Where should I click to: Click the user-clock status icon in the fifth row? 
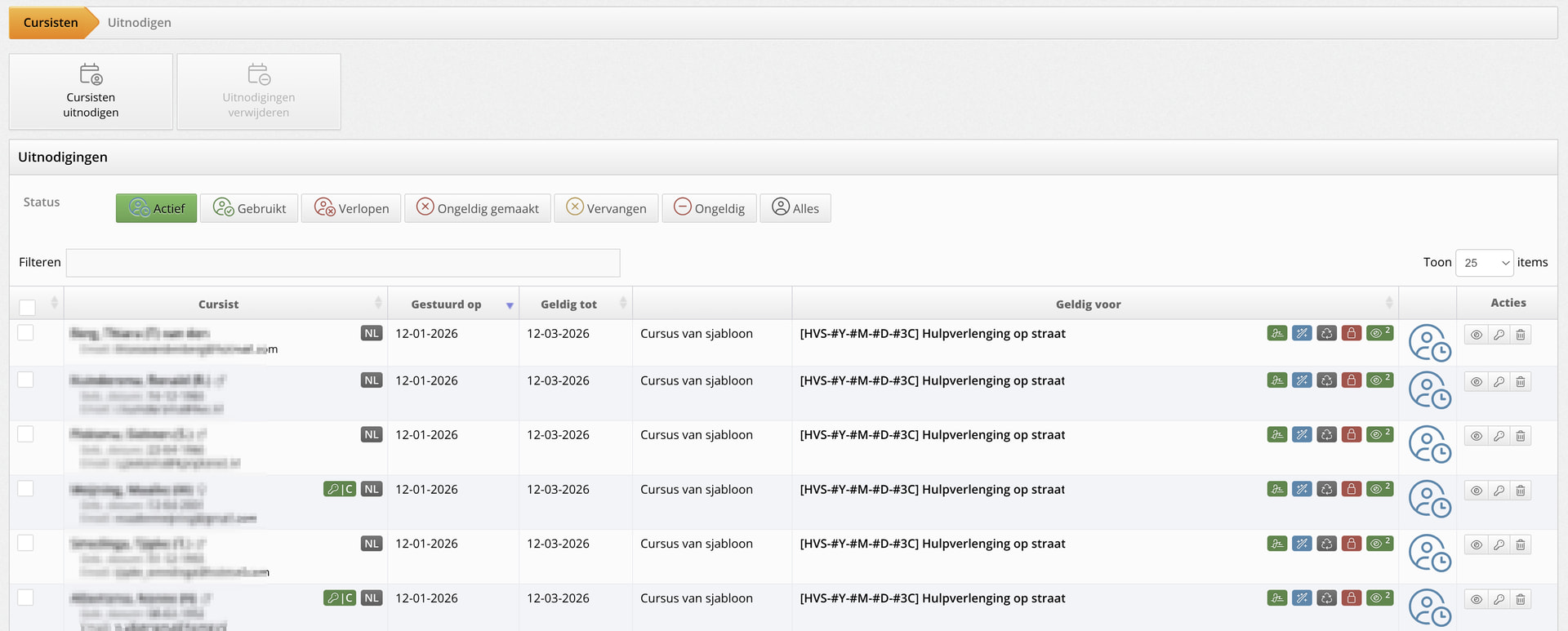1429,553
